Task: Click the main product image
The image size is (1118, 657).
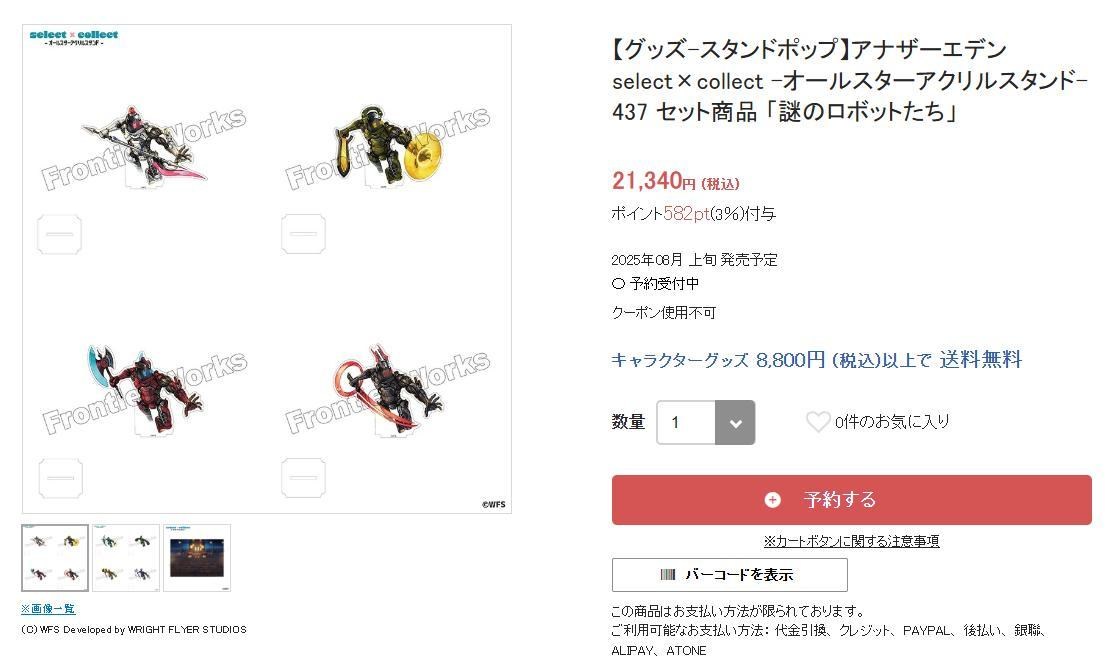Action: tap(267, 269)
